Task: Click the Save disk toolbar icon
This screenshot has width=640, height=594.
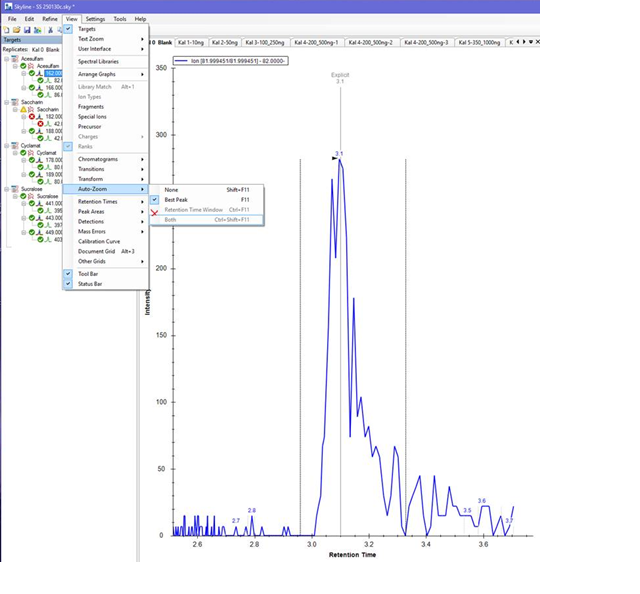Action: click(27, 30)
